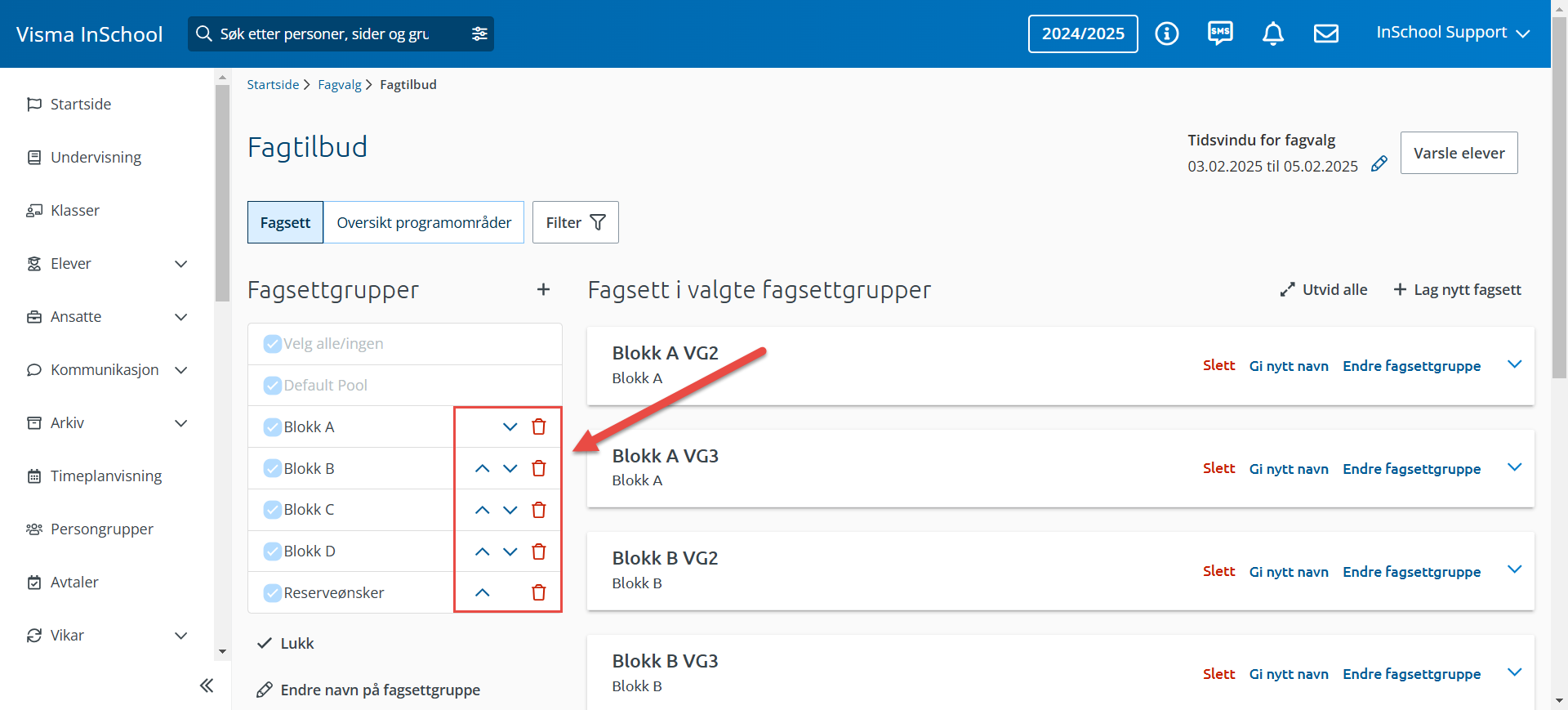This screenshot has height=710, width=1568.
Task: Open the information icon in header
Action: coord(1167,33)
